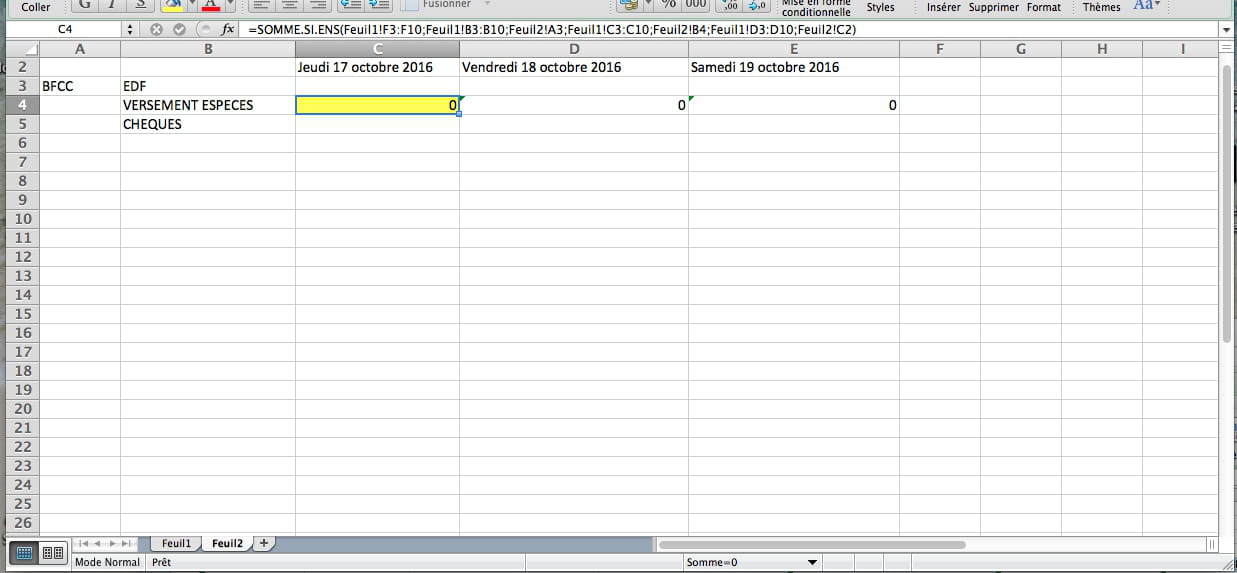
Task: Click Insérer in the ribbon
Action: point(945,7)
